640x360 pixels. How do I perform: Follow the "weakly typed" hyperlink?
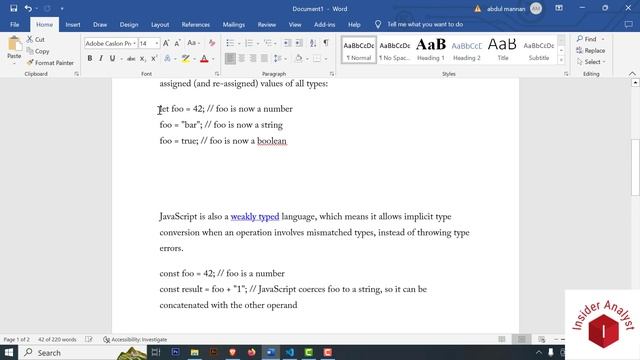[x=255, y=217]
